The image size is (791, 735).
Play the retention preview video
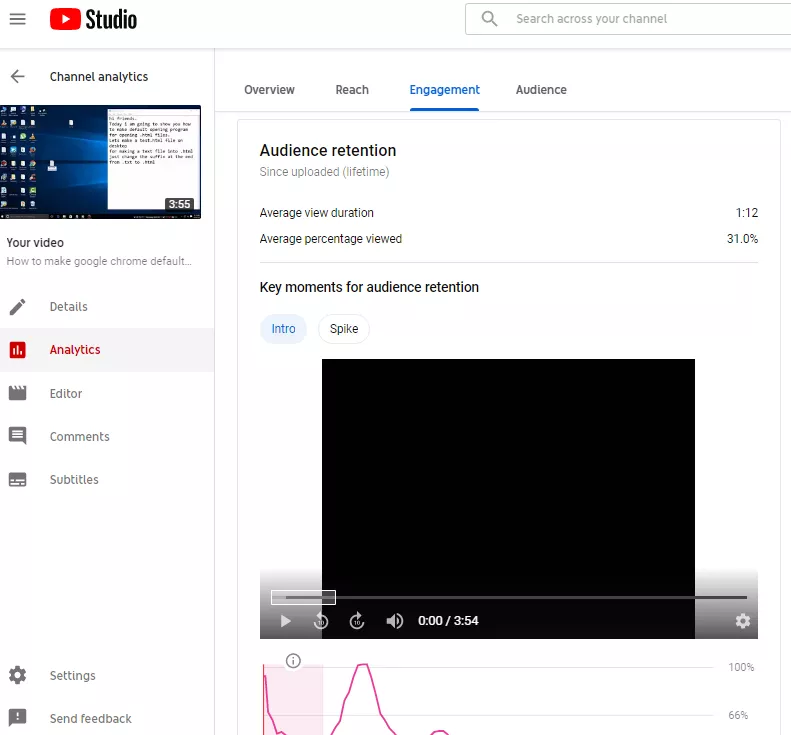pos(286,620)
